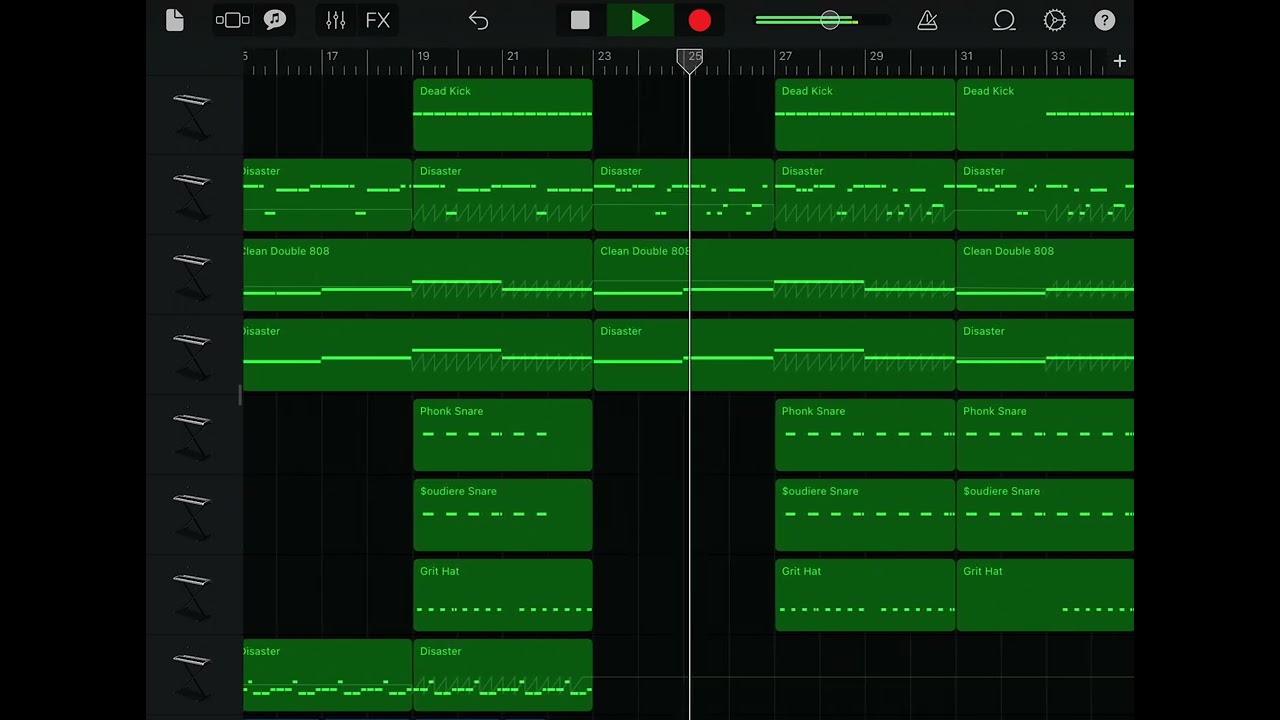Viewport: 1280px width, 720px height.
Task: Open the view switcher button in the toolbar
Action: [232, 20]
